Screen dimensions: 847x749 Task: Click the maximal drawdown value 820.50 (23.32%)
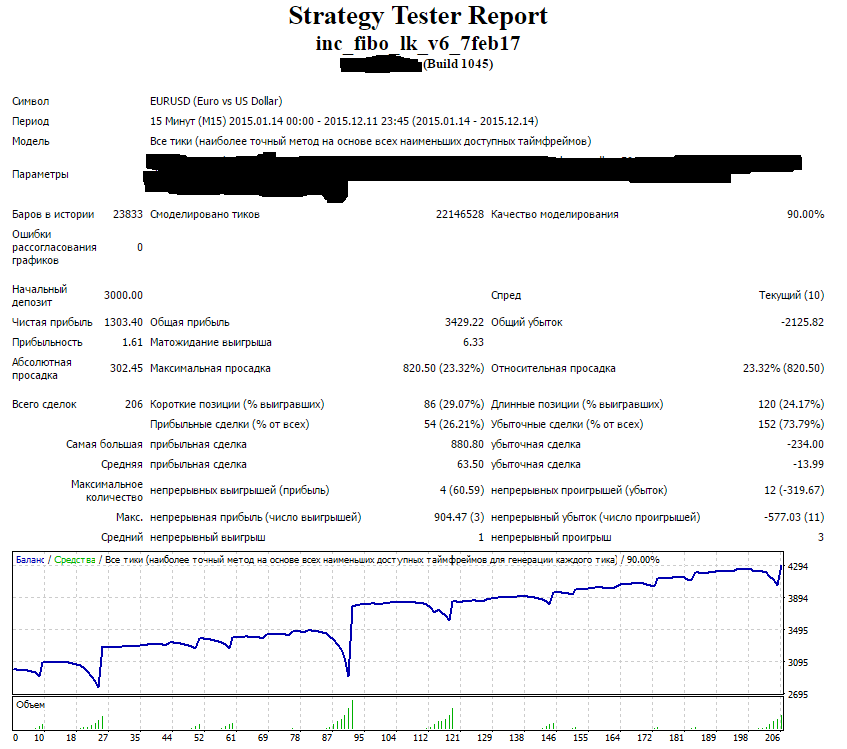[443, 368]
